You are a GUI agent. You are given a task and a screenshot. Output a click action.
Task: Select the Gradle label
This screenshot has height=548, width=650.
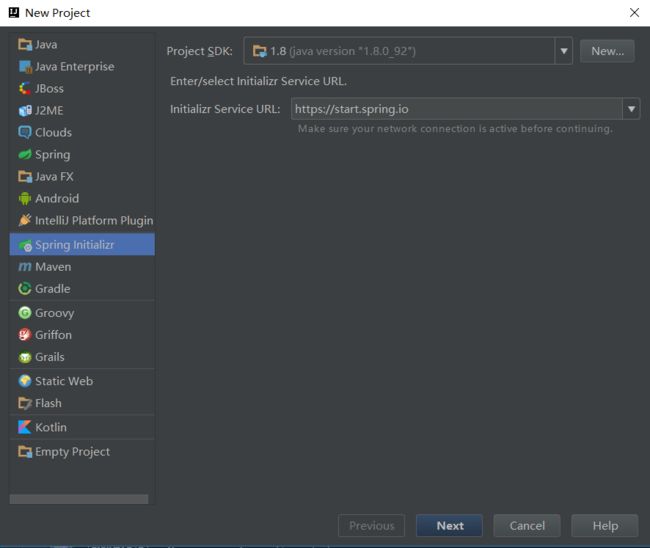(x=53, y=289)
